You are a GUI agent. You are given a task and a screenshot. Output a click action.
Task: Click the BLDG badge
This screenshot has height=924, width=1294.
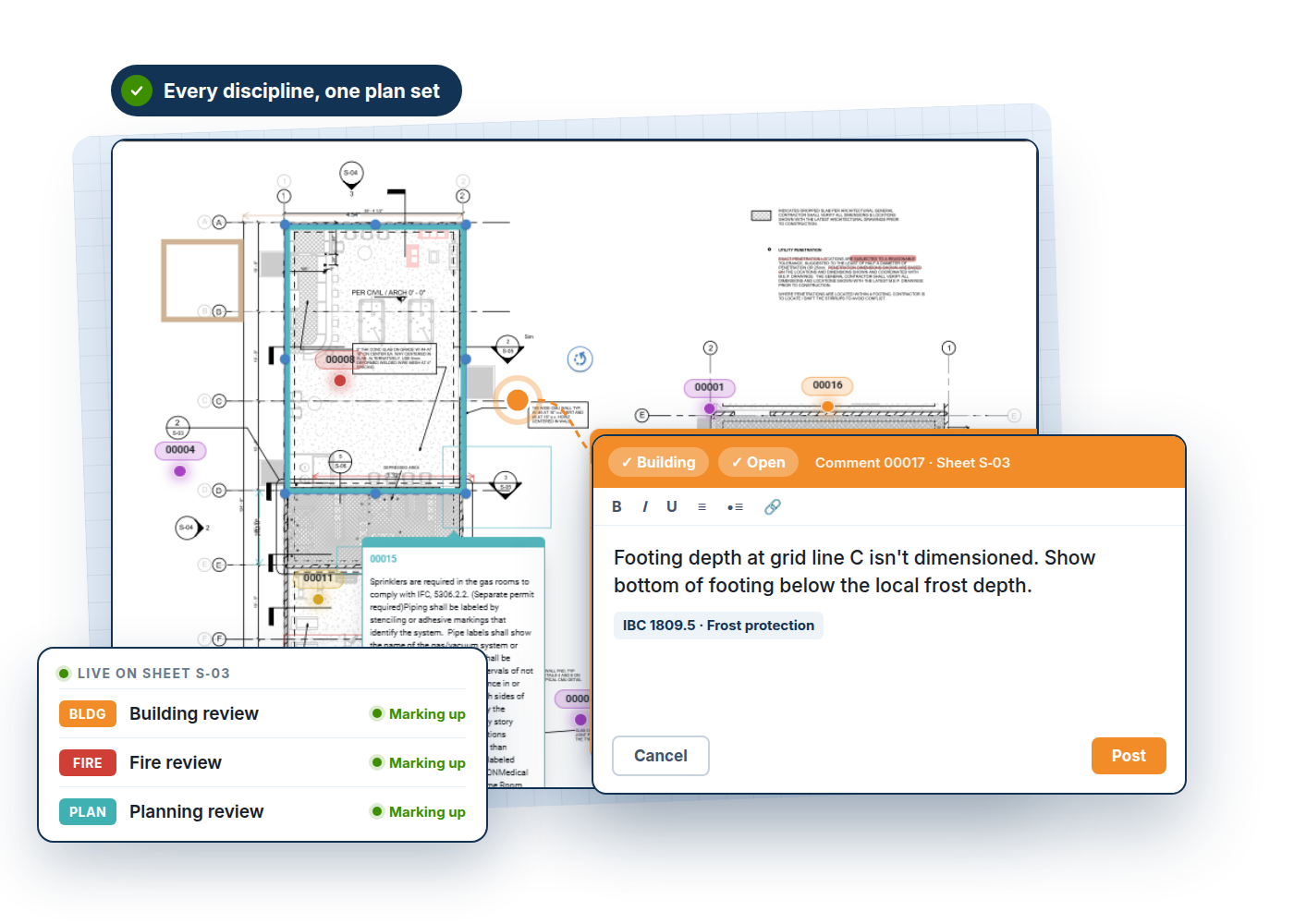(88, 714)
